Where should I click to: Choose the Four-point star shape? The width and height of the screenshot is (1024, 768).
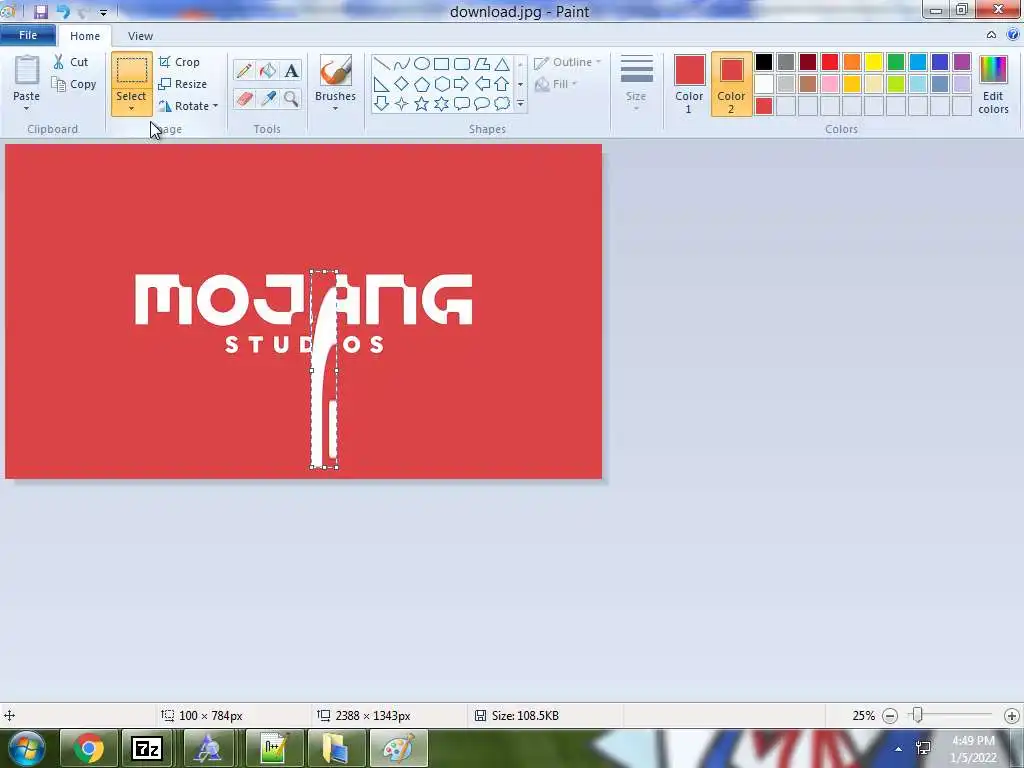(402, 103)
